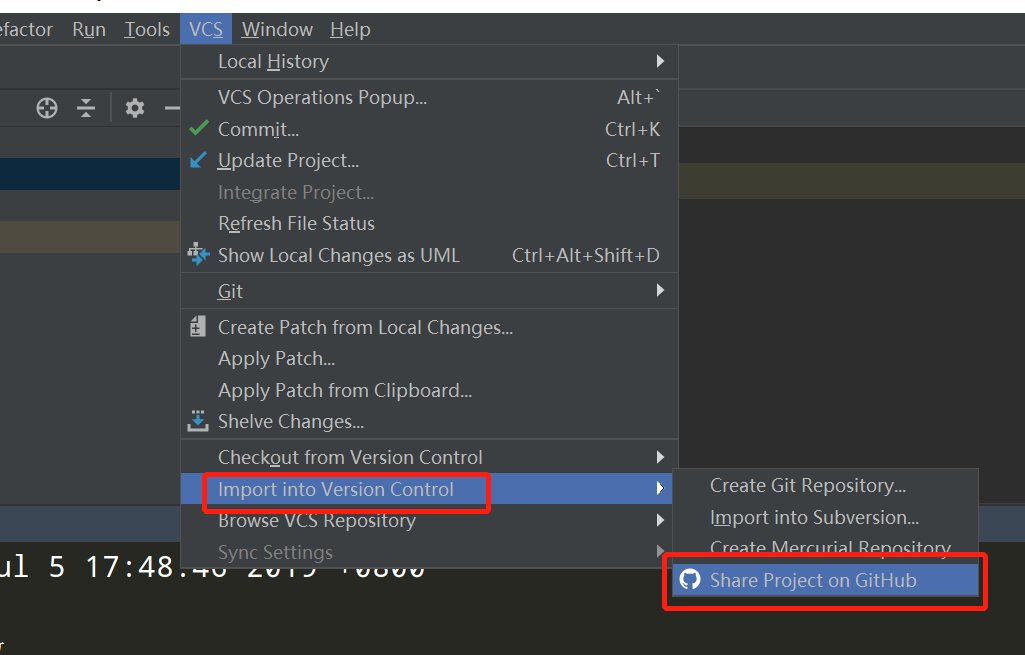Select Create Mercurial Repository submenu item
Viewport: 1025px width, 655px height.
(825, 548)
